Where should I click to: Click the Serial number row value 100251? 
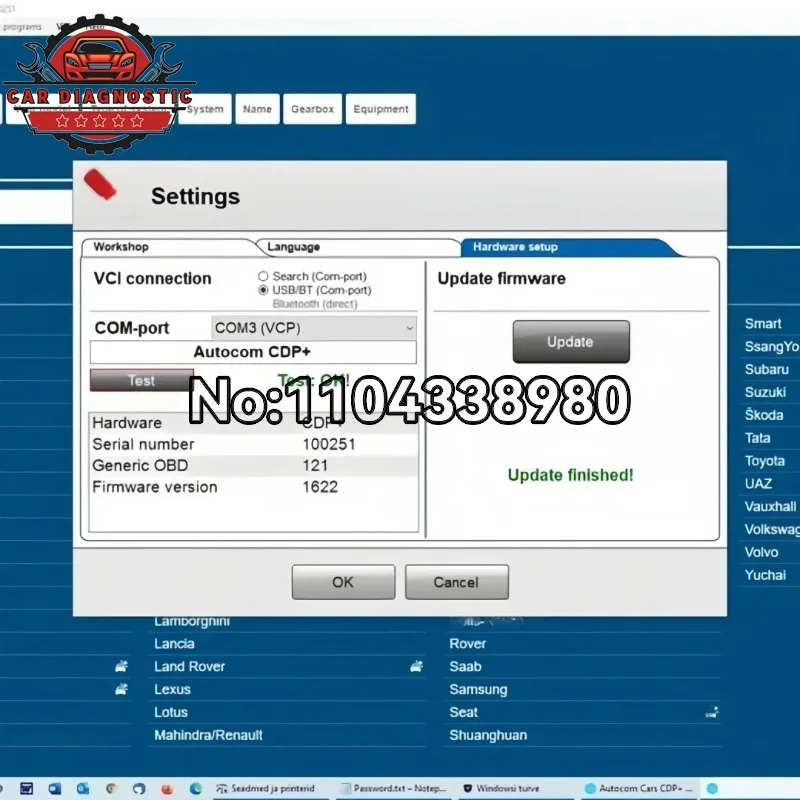[x=329, y=444]
